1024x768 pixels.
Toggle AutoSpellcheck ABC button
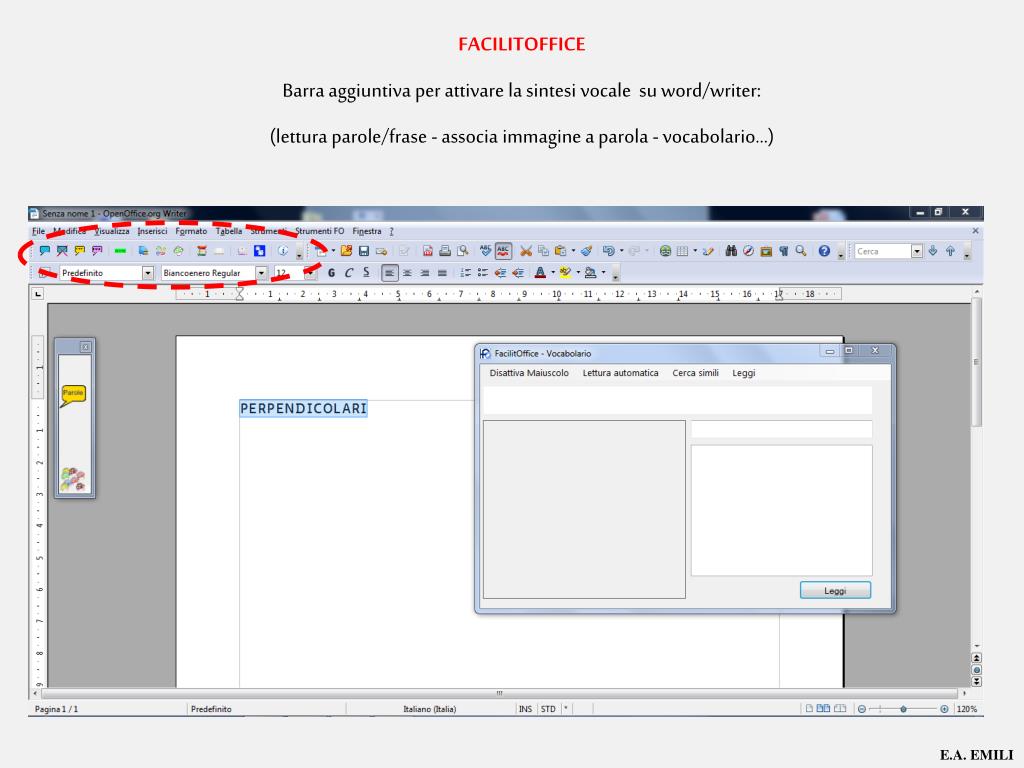click(503, 251)
